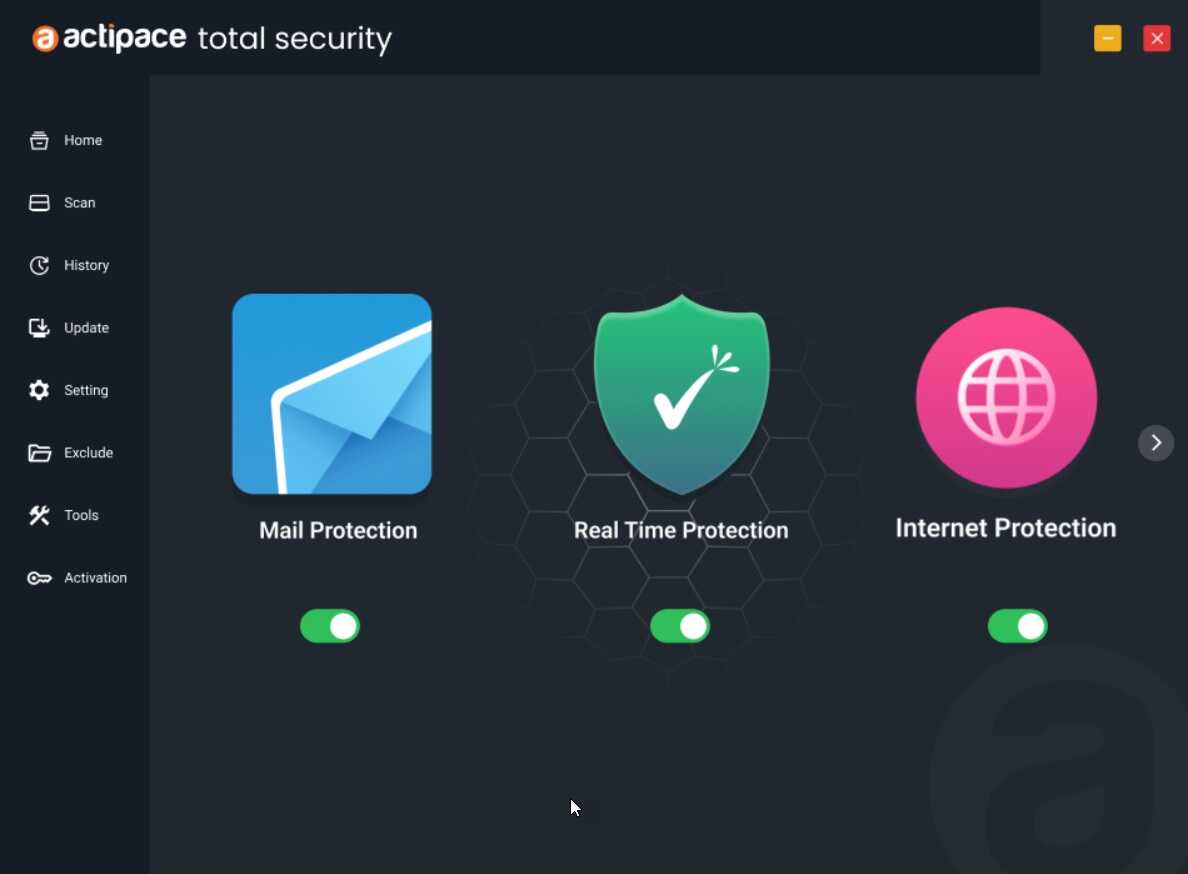Turn off Real Time Protection switch

click(680, 626)
